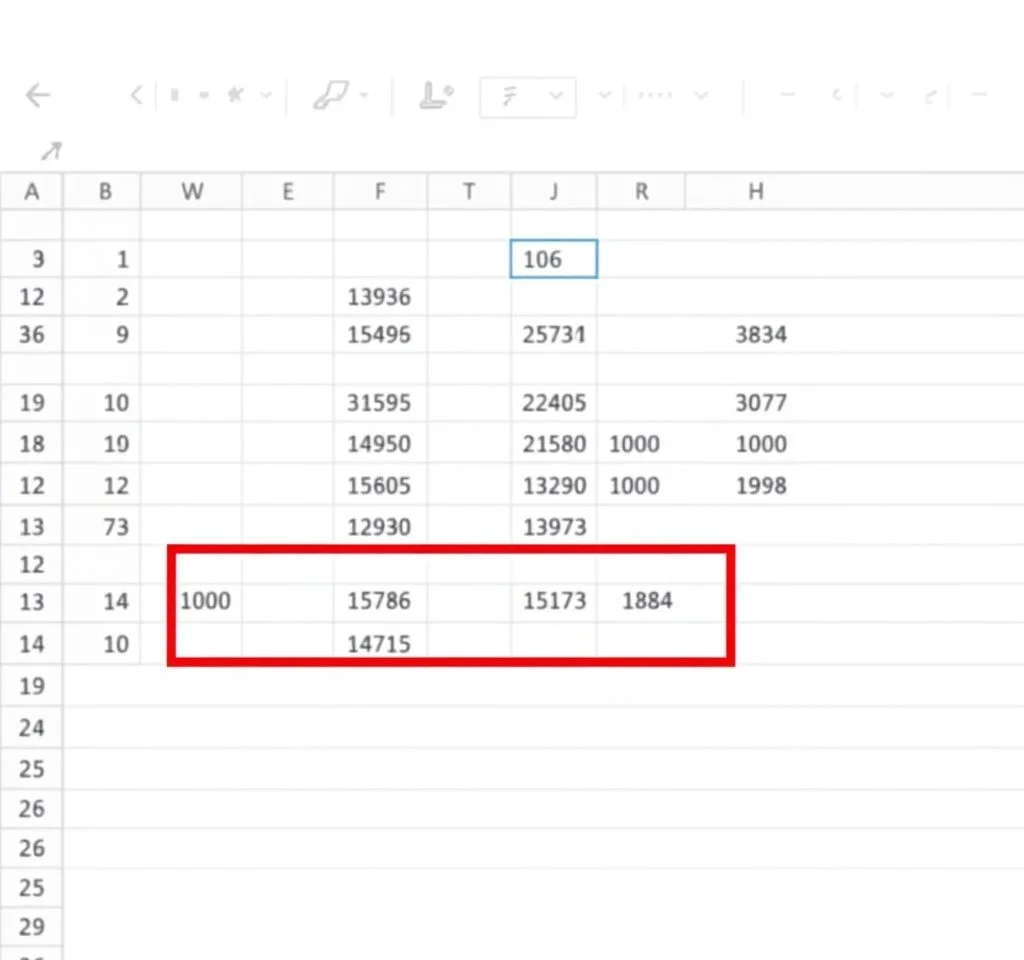Open the boxed text-alignment dropdown
This screenshot has width=1024, height=960.
(x=527, y=97)
